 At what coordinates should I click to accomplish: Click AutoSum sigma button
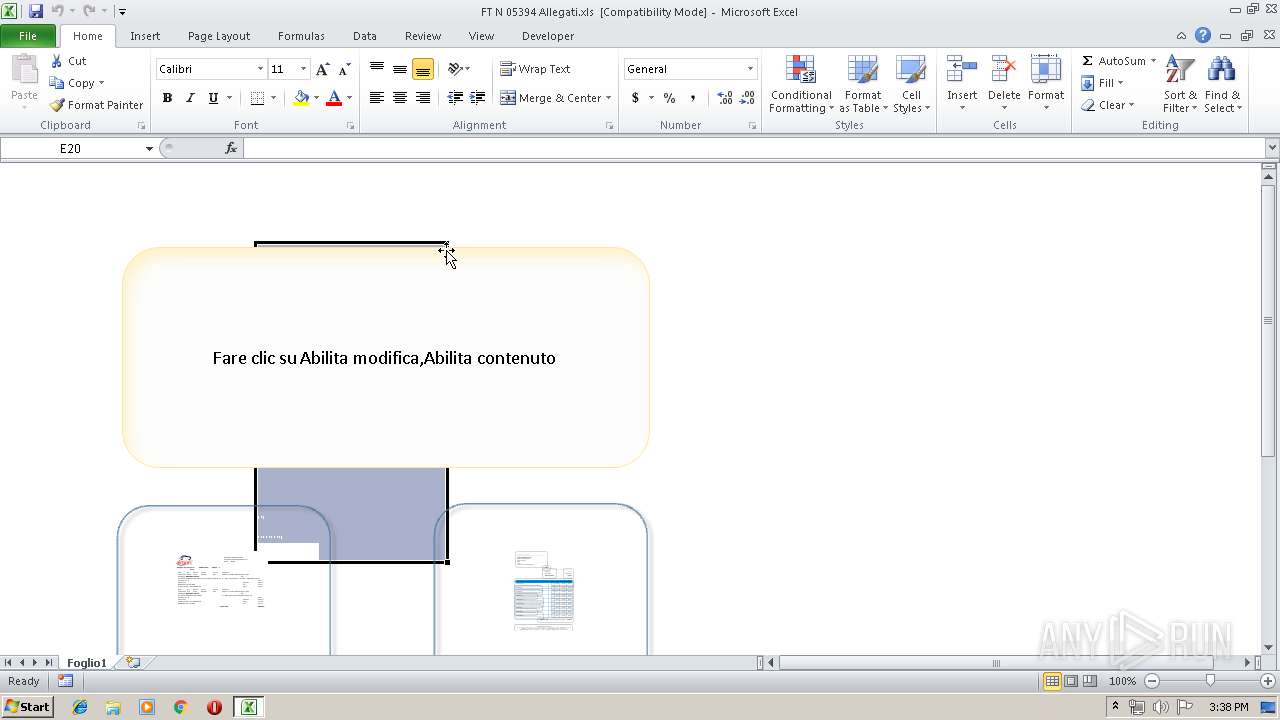tap(1112, 61)
